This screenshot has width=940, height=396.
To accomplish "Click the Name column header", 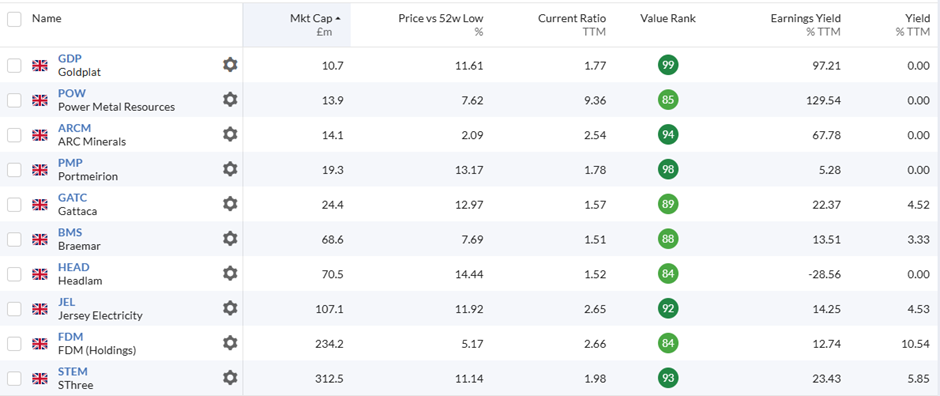I will [x=47, y=19].
